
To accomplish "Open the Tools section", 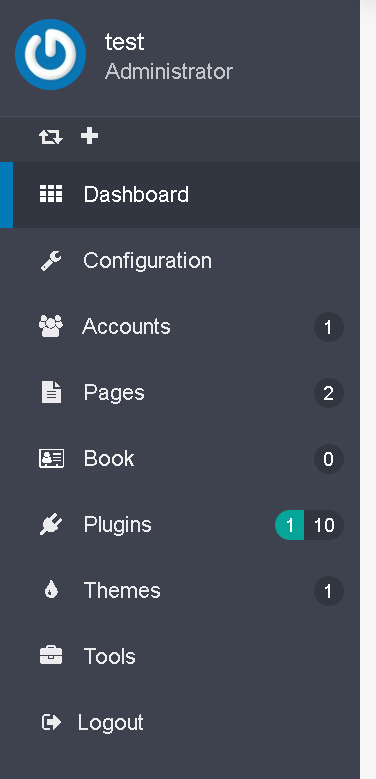I will coord(180,656).
